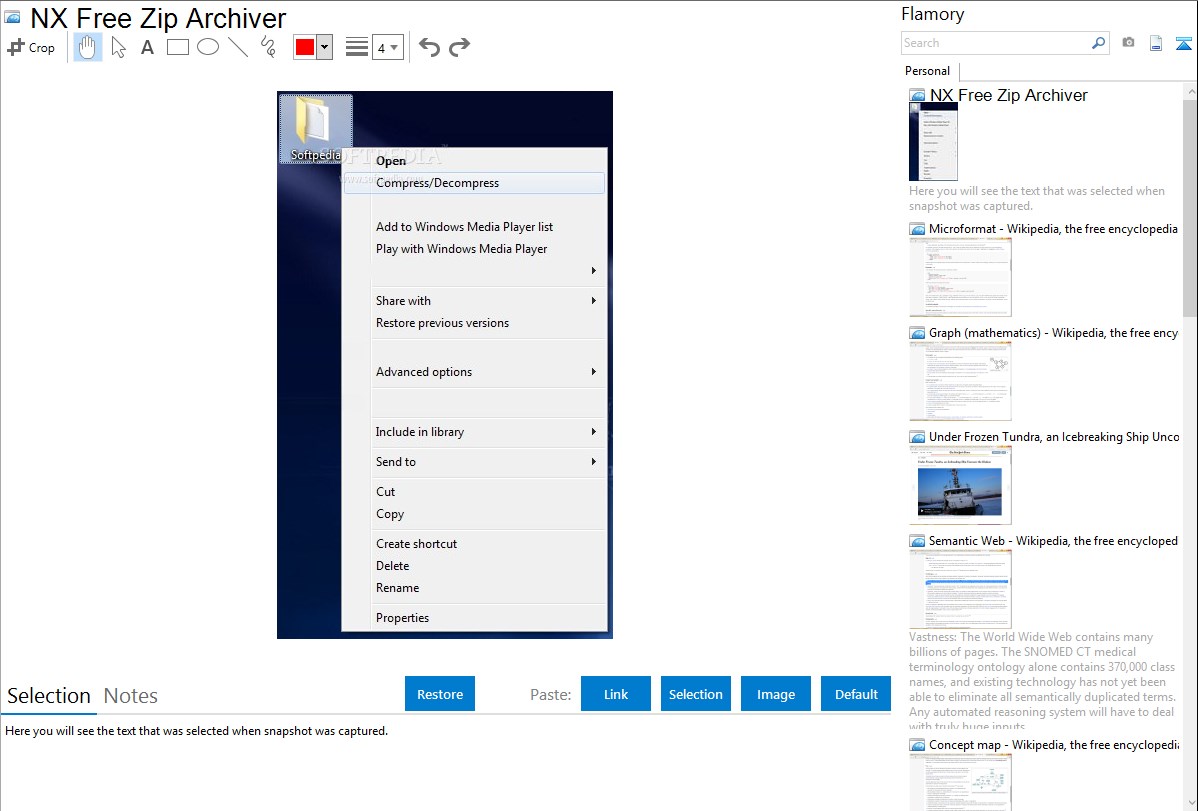The image size is (1198, 811).
Task: Open the Microformat - Wikipedia snapshot title
Action: click(1053, 229)
